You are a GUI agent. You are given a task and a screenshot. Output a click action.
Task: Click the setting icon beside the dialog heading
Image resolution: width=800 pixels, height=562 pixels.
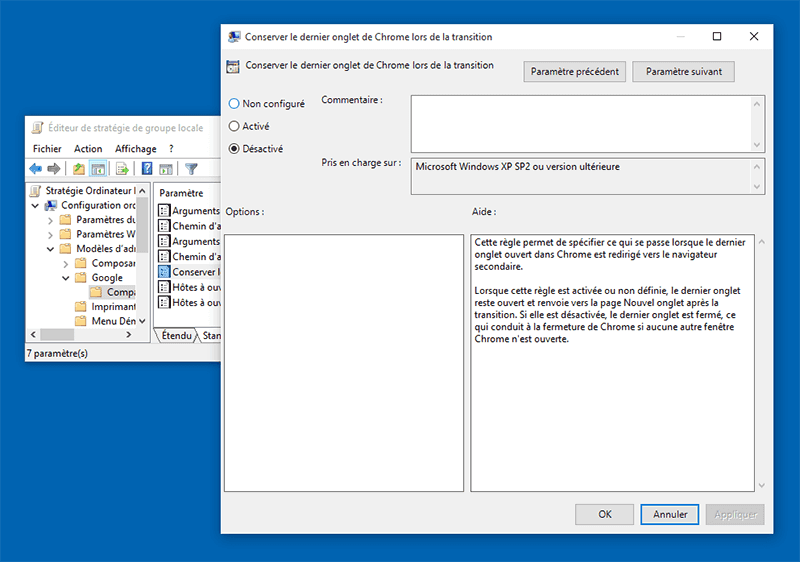[x=233, y=66]
